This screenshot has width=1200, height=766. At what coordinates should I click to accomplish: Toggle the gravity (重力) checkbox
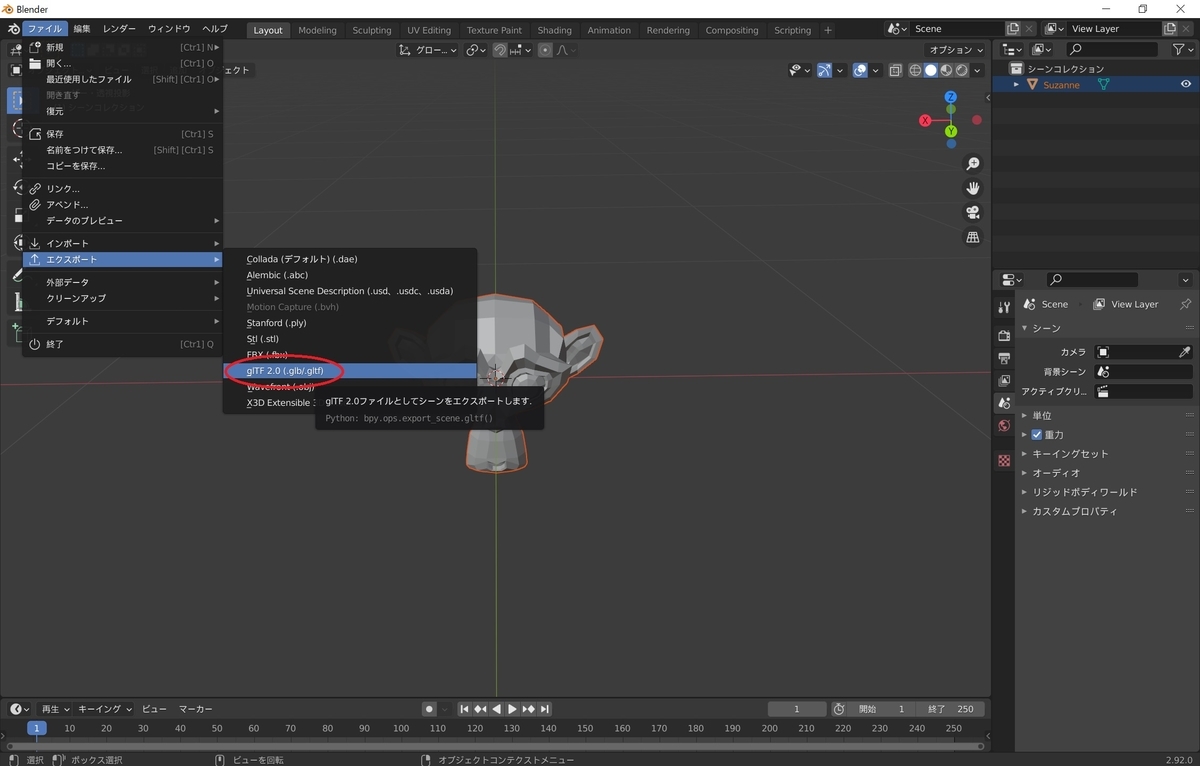[1037, 435]
